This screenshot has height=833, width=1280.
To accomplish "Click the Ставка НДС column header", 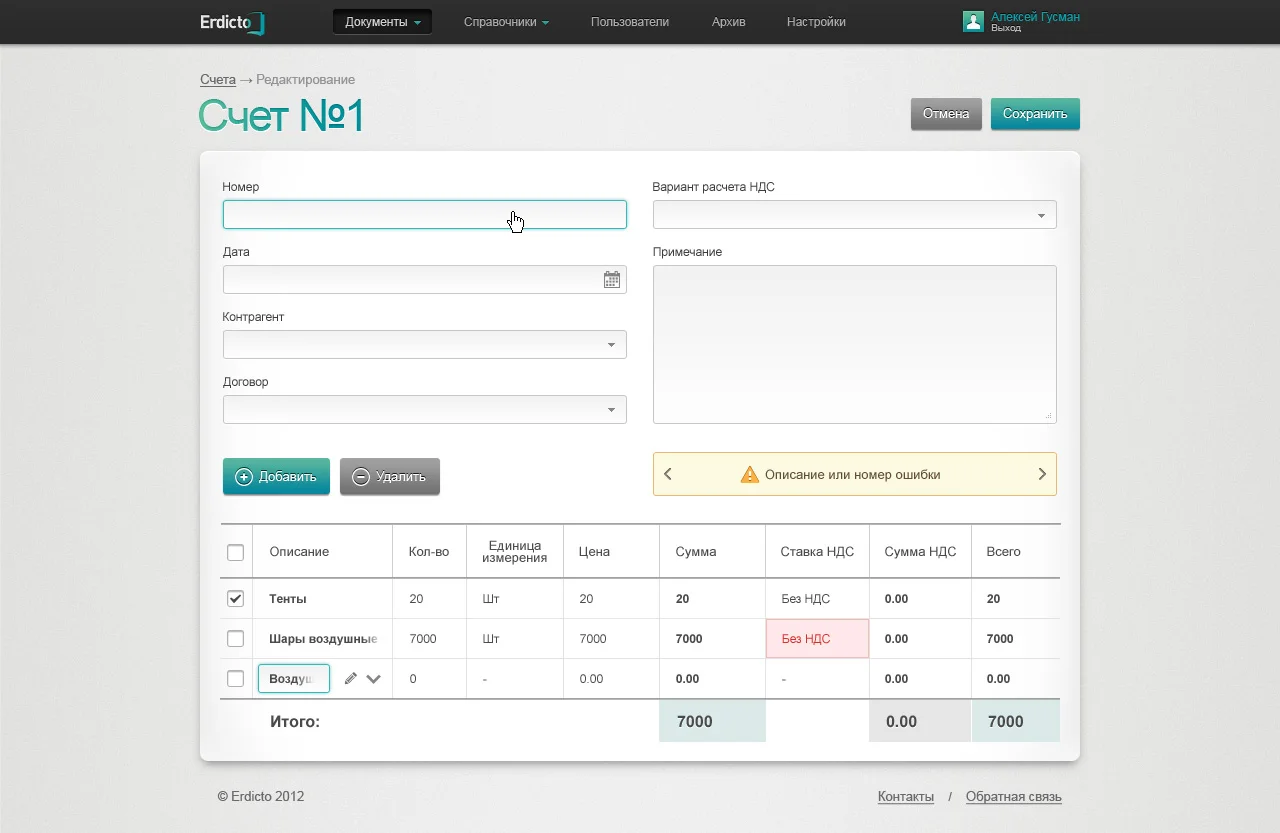I will pyautogui.click(x=817, y=552).
